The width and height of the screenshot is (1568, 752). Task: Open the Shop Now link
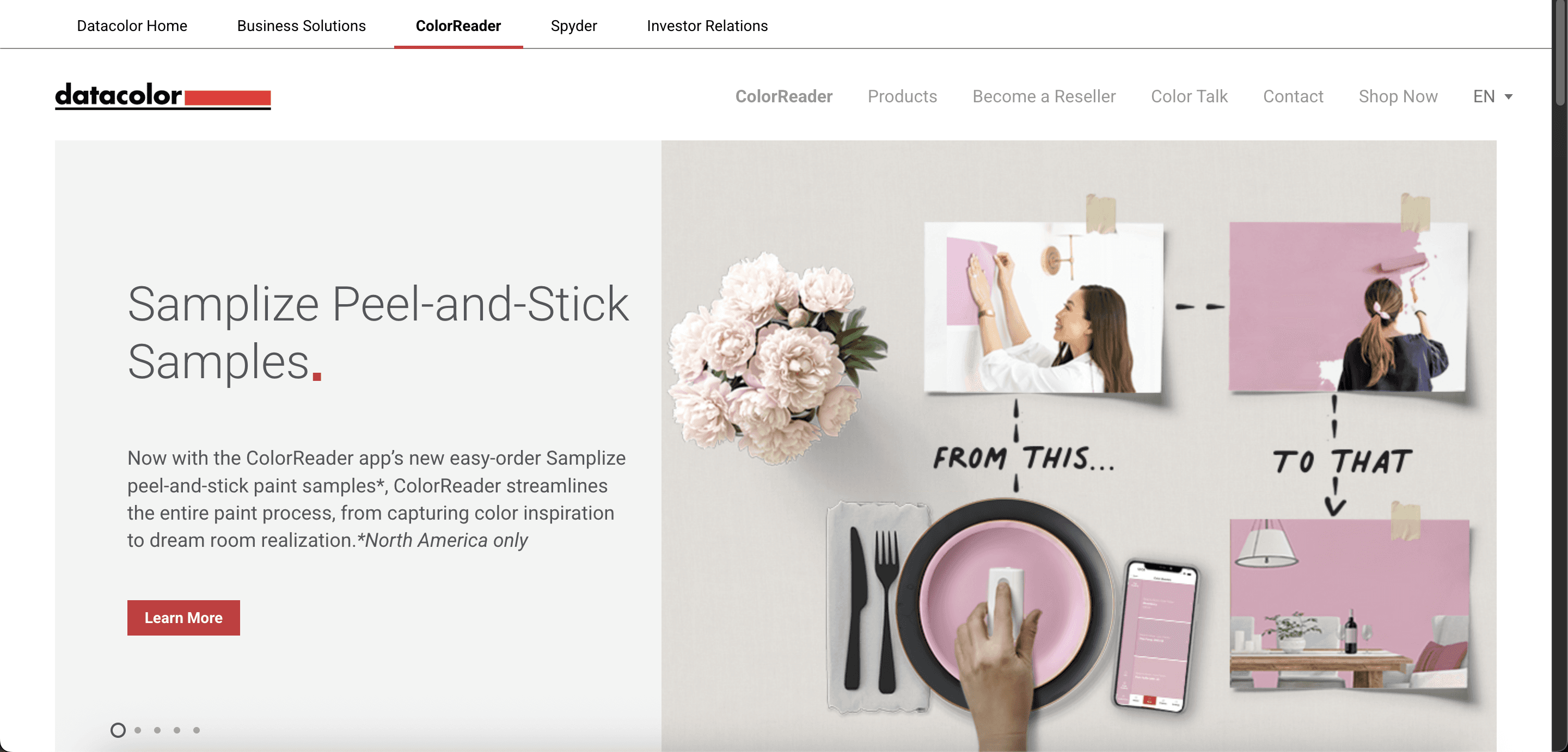(x=1398, y=96)
